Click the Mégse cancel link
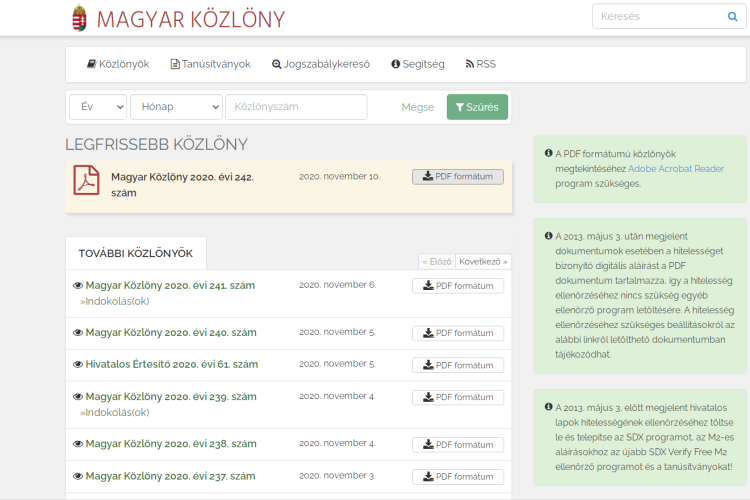The width and height of the screenshot is (750, 500). [x=418, y=107]
